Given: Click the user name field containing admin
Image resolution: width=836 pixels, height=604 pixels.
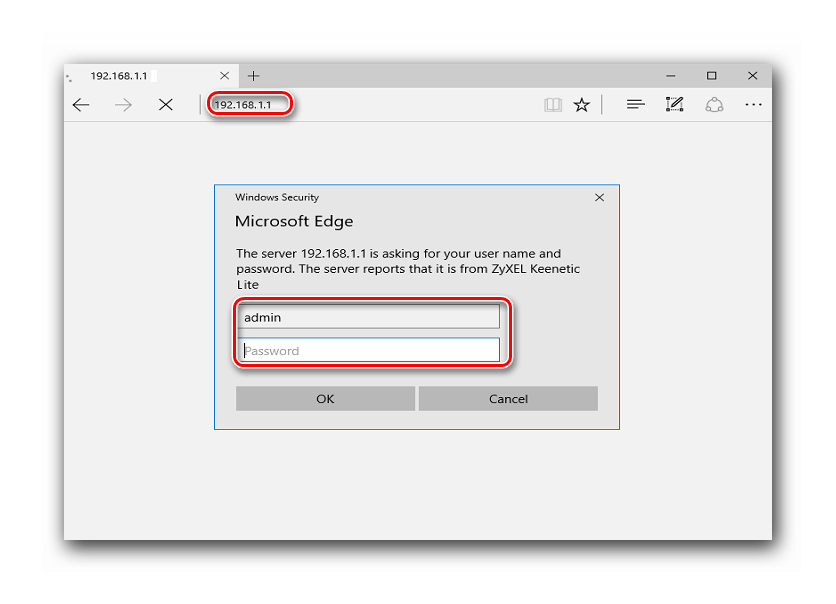Looking at the screenshot, I should (368, 317).
